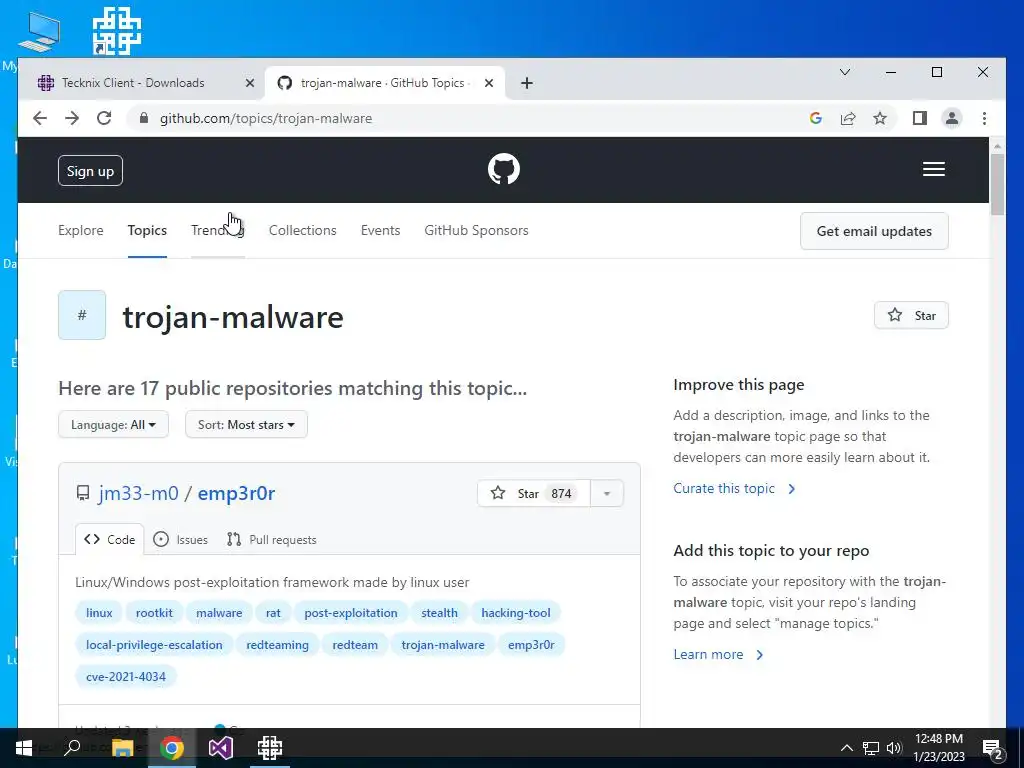Open GitHub Sponsors navigation item

pos(476,231)
